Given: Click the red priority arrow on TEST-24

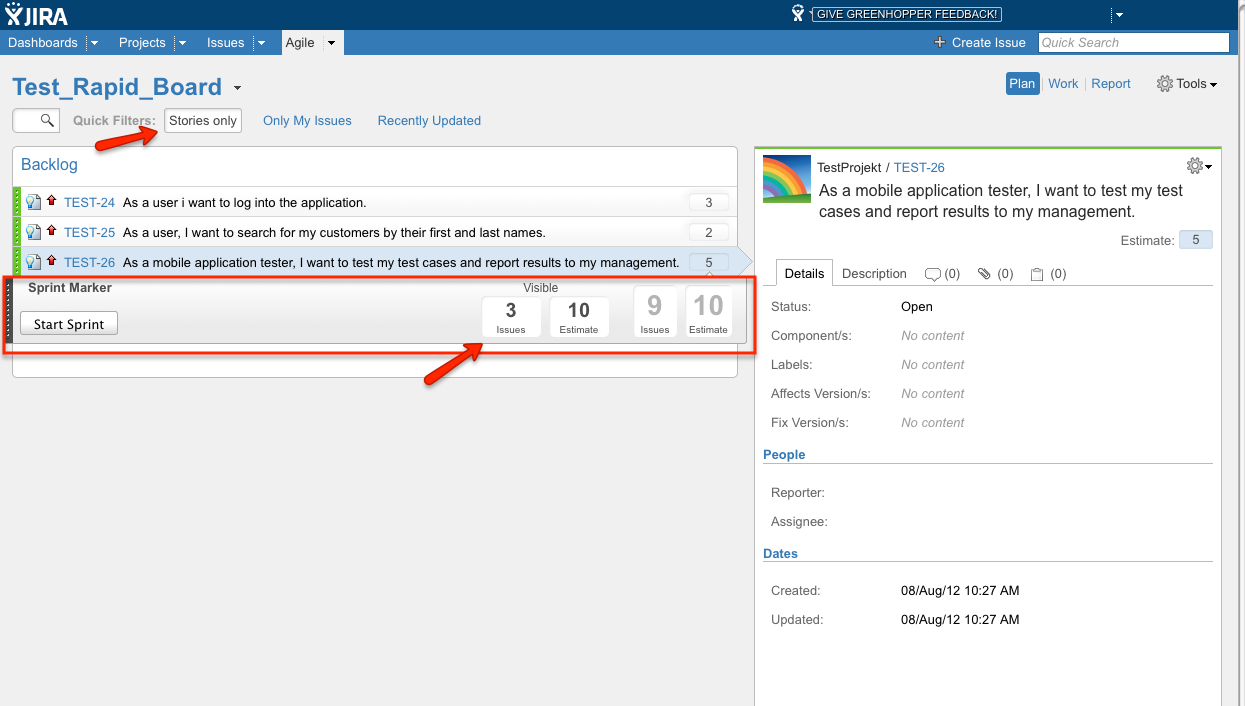Looking at the screenshot, I should tap(51, 201).
